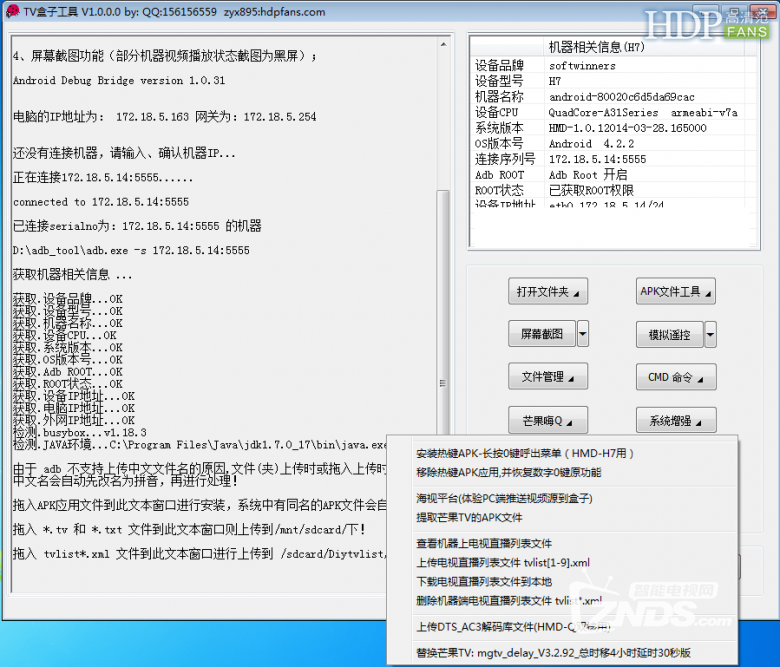Viewport: 780px width, 667px height.
Task: Click the log scrollbar up arrow
Action: [x=443, y=45]
